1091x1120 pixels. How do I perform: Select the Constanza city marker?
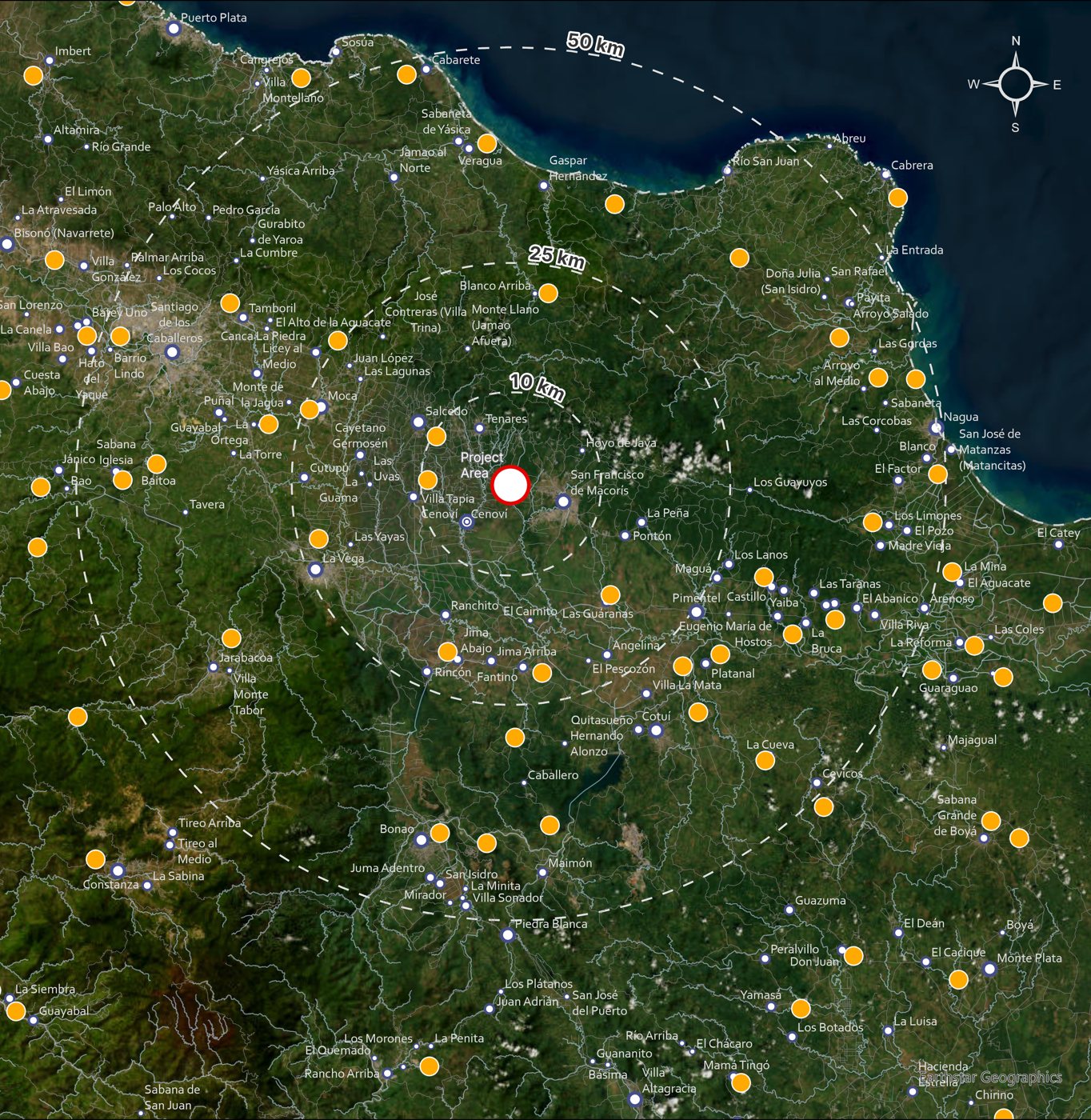(118, 870)
